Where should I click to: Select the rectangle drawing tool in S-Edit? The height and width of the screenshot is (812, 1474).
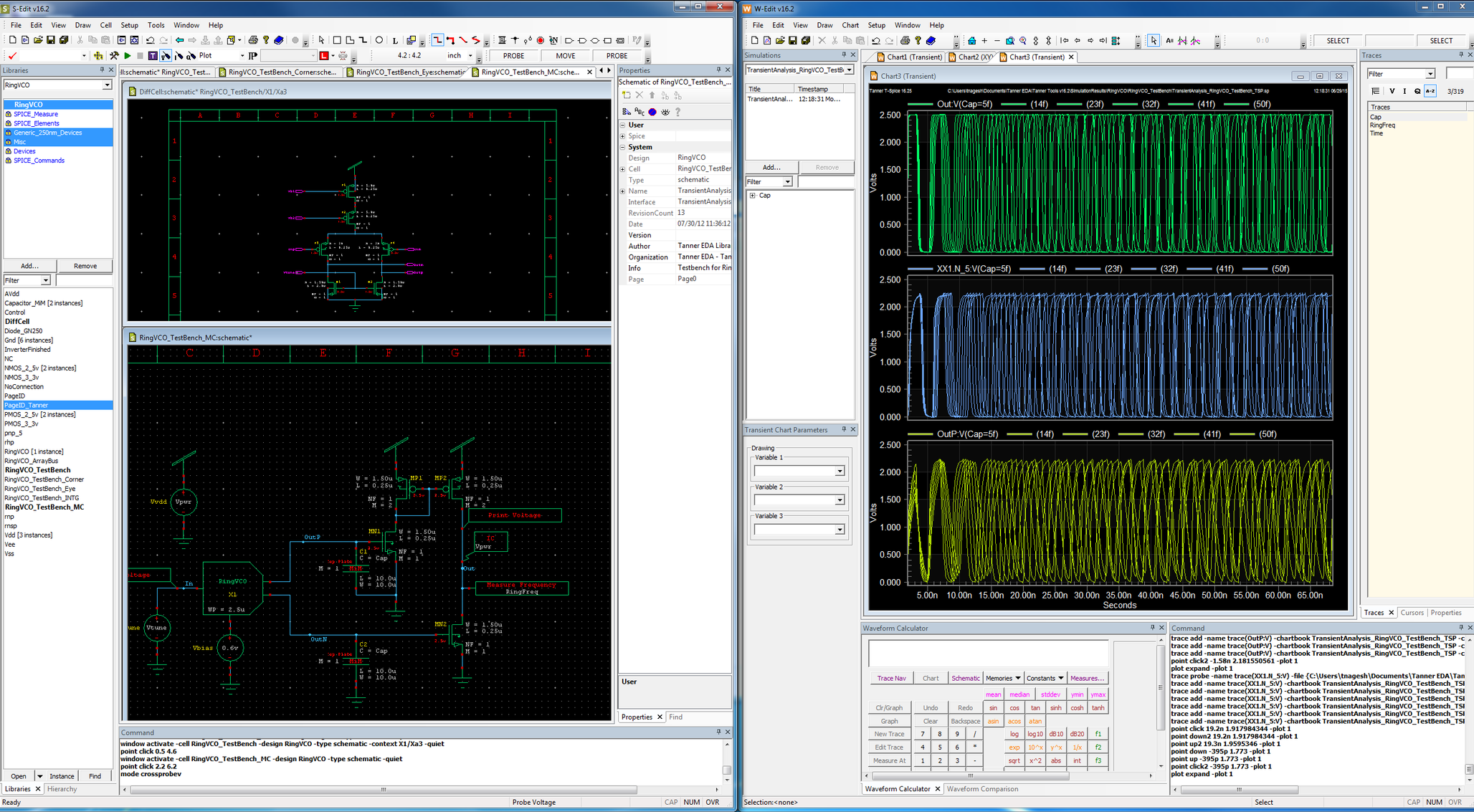pos(338,41)
